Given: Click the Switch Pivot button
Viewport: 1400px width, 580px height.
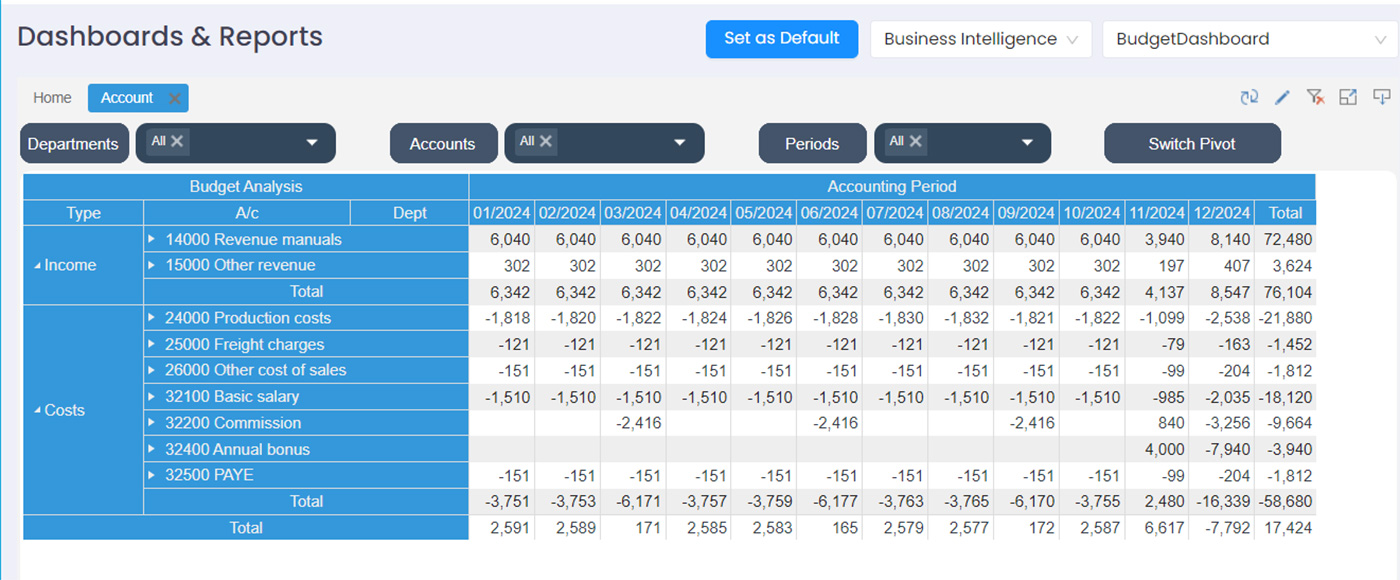Looking at the screenshot, I should [1191, 144].
